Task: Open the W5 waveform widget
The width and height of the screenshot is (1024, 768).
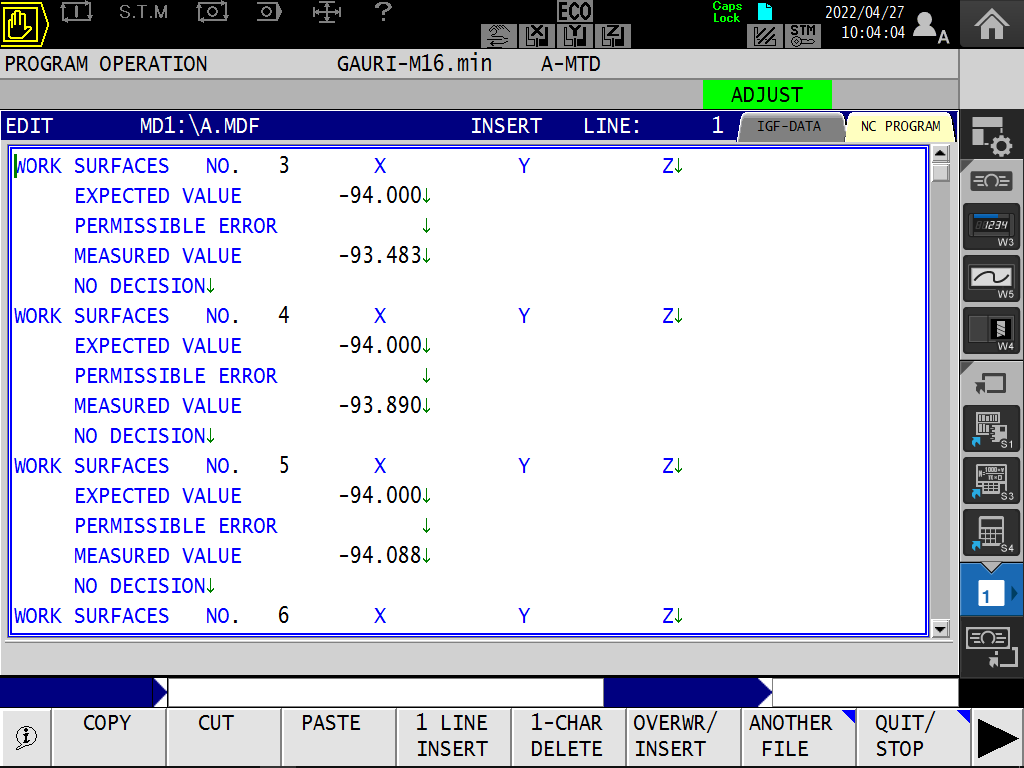Action: coord(991,279)
